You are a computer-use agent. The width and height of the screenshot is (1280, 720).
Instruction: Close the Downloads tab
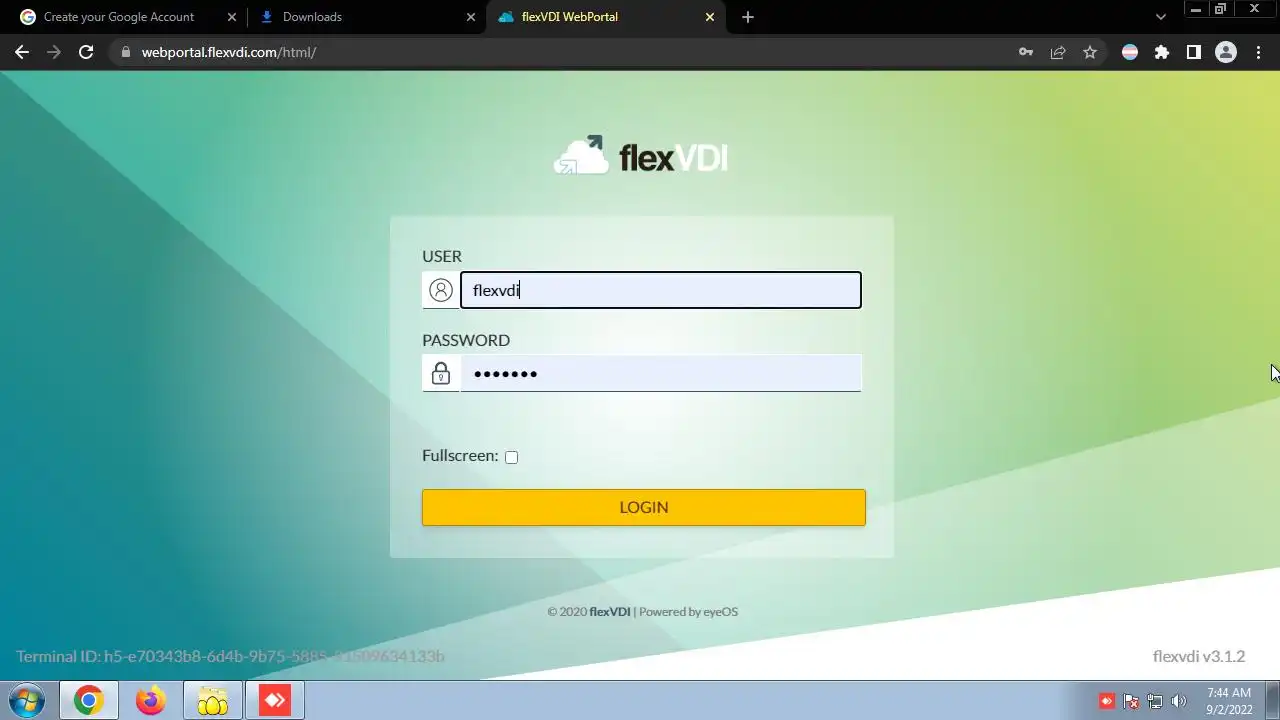tap(471, 17)
